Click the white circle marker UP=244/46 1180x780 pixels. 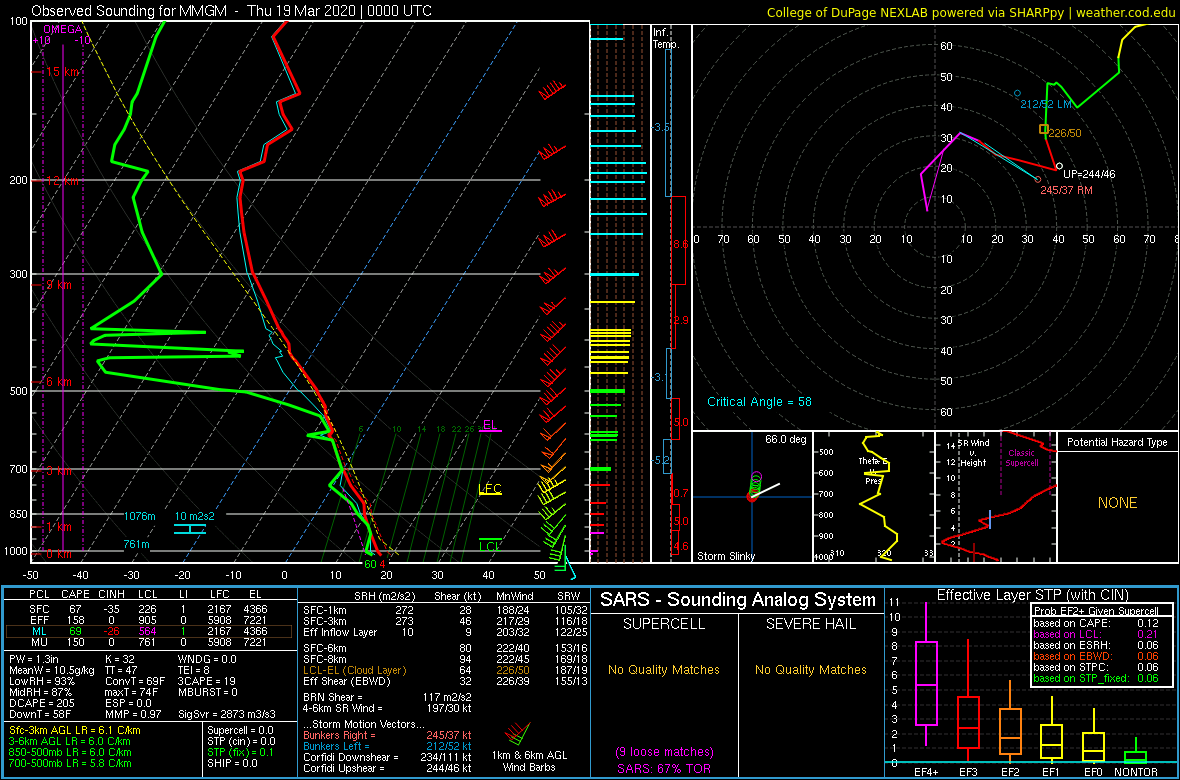tap(1060, 166)
